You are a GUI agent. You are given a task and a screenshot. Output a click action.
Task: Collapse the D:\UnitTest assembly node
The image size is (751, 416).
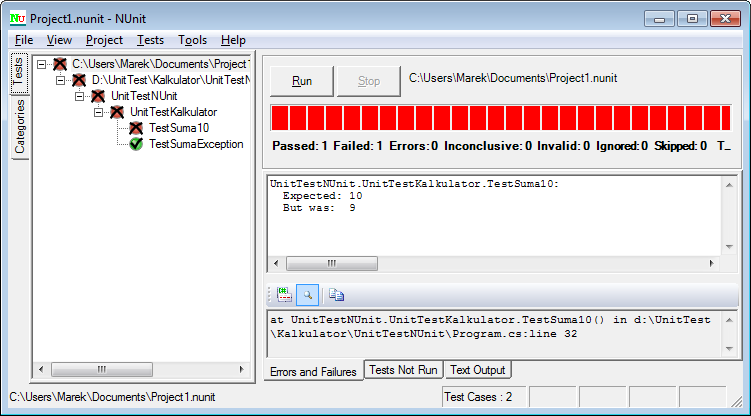click(x=61, y=80)
